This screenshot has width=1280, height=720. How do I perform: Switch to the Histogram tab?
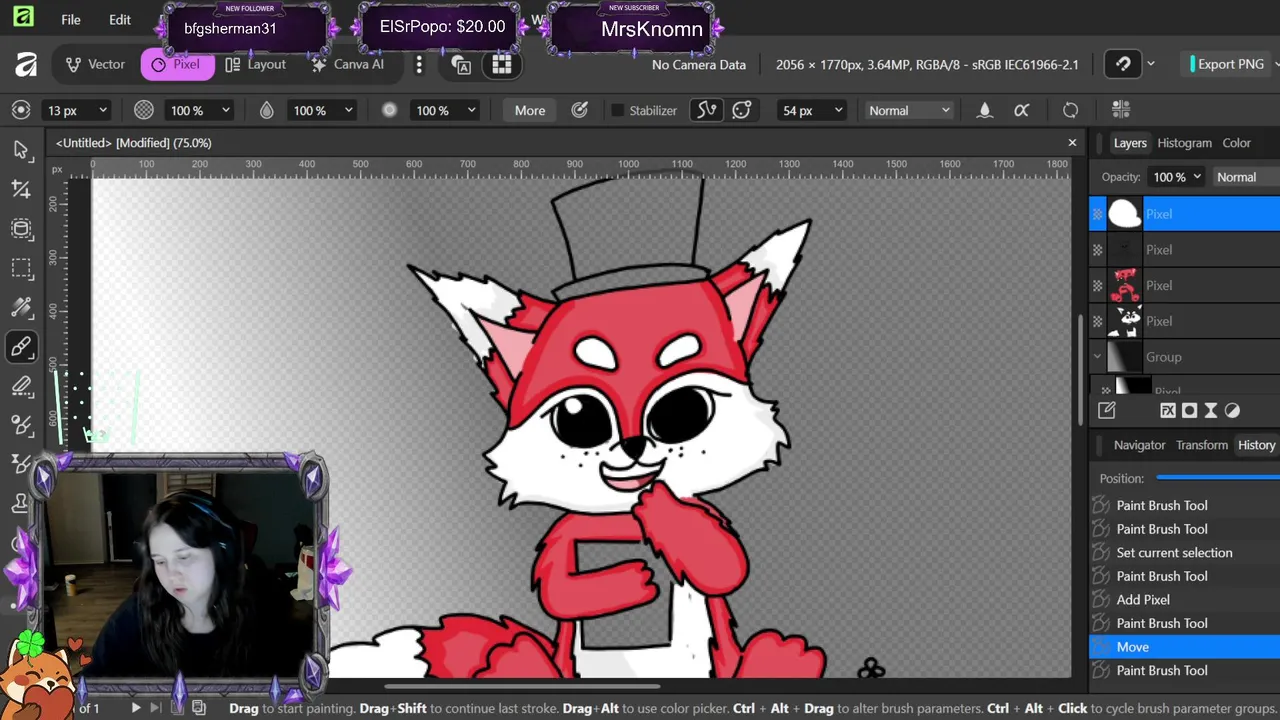(x=1184, y=143)
